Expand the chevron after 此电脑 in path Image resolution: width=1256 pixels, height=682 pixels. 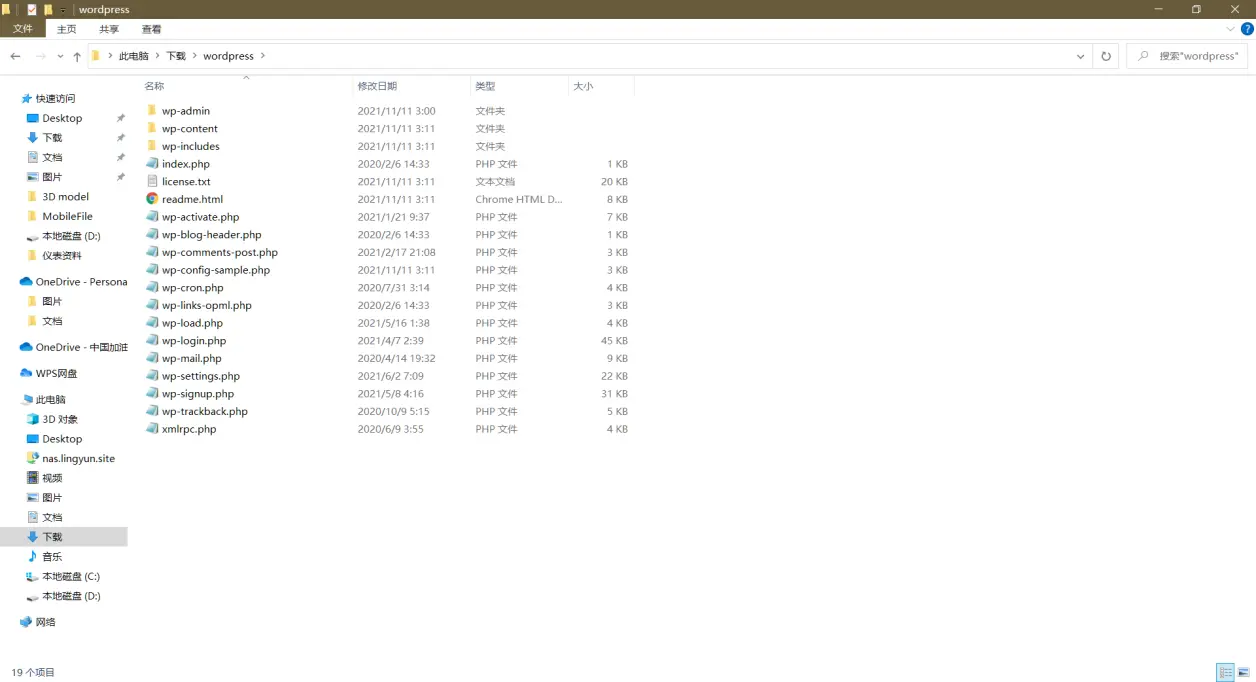point(157,56)
